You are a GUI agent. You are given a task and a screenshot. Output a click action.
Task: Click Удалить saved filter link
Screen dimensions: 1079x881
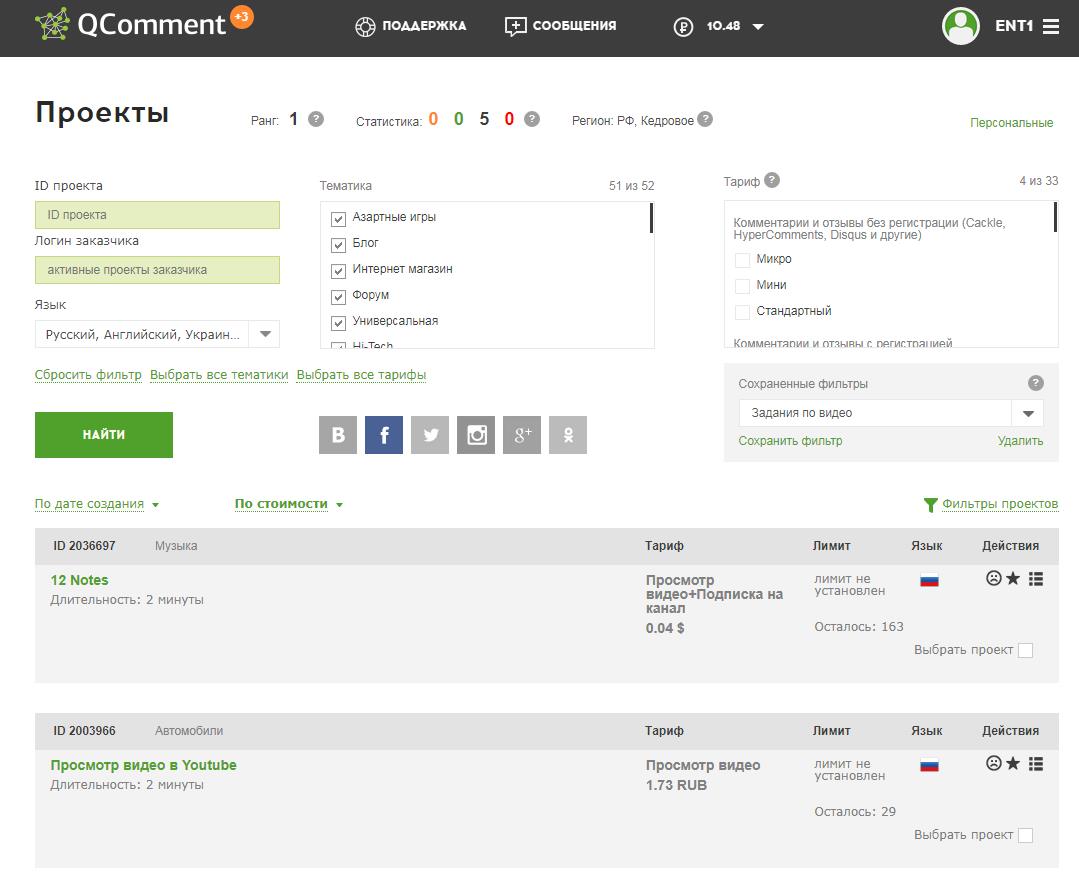(x=1021, y=441)
